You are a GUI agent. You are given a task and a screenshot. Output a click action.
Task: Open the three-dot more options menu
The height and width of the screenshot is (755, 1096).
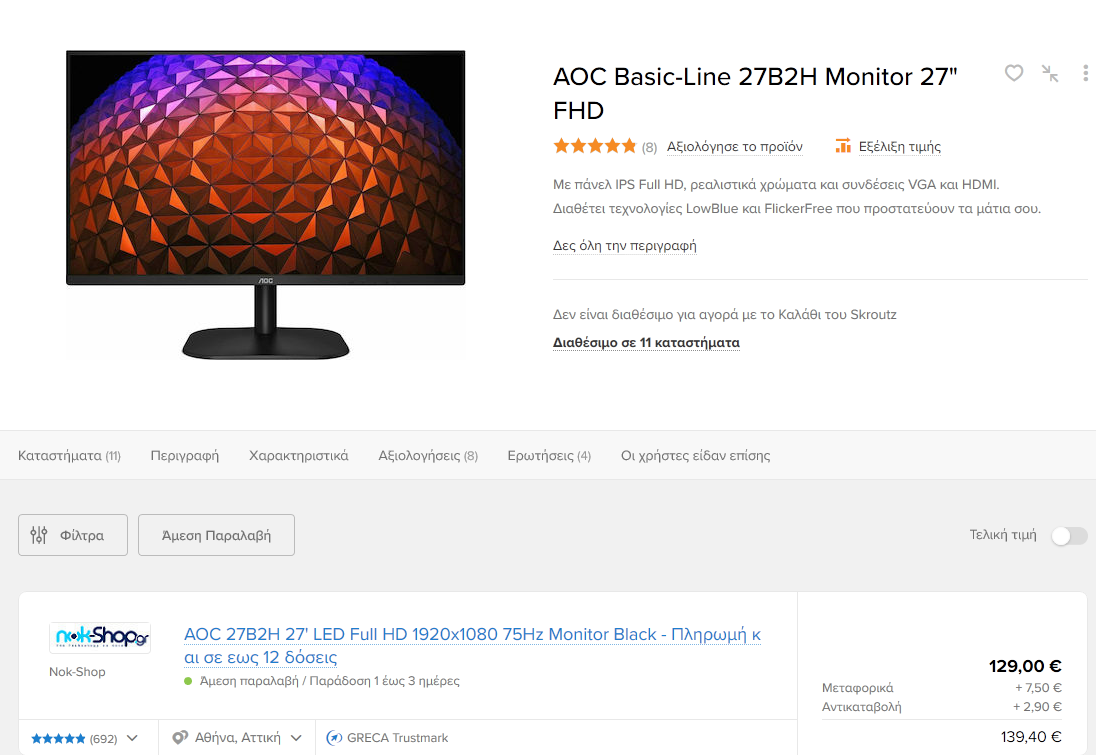pos(1085,73)
